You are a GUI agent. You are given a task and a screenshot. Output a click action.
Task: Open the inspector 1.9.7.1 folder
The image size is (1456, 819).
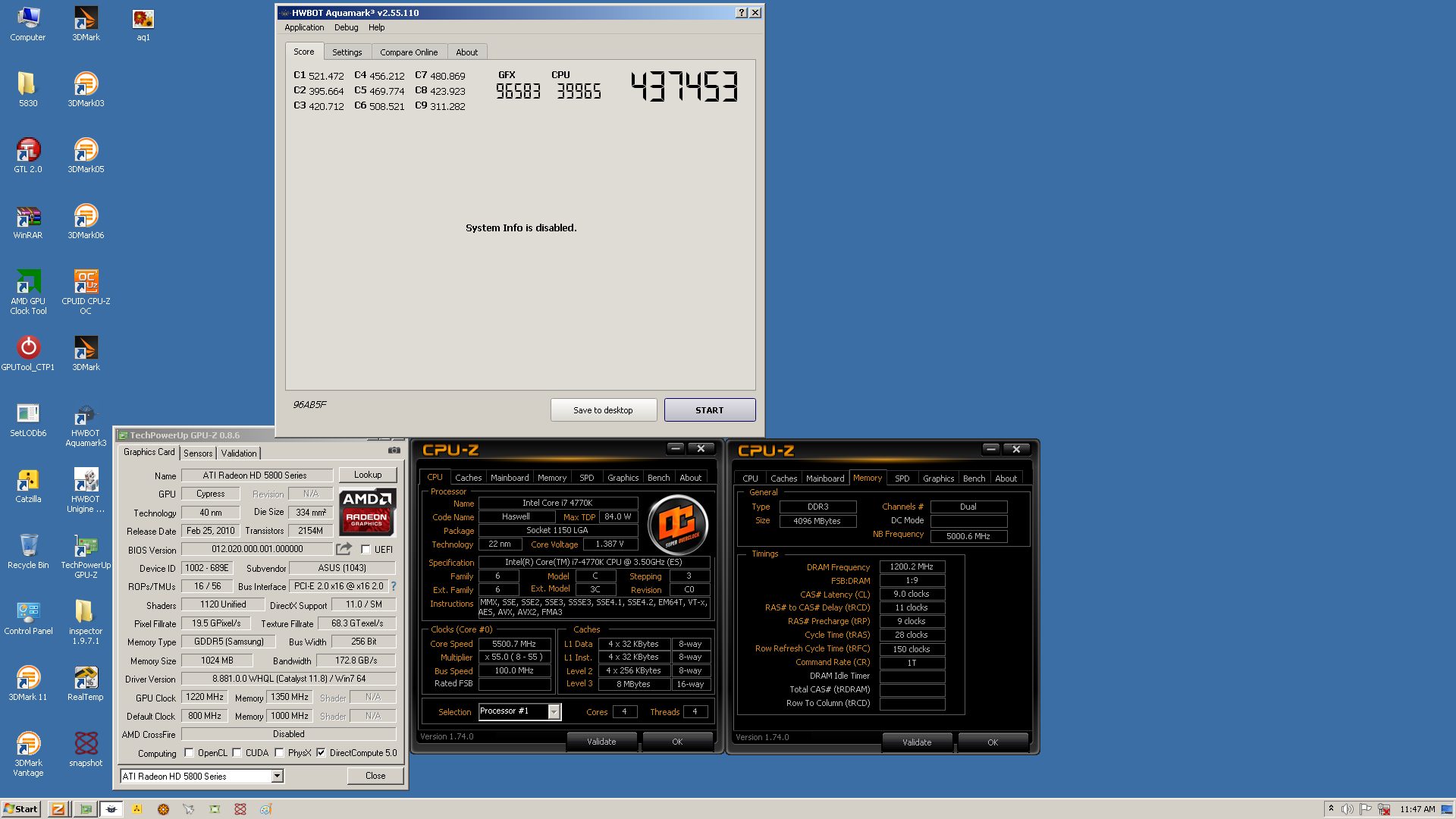tap(86, 622)
